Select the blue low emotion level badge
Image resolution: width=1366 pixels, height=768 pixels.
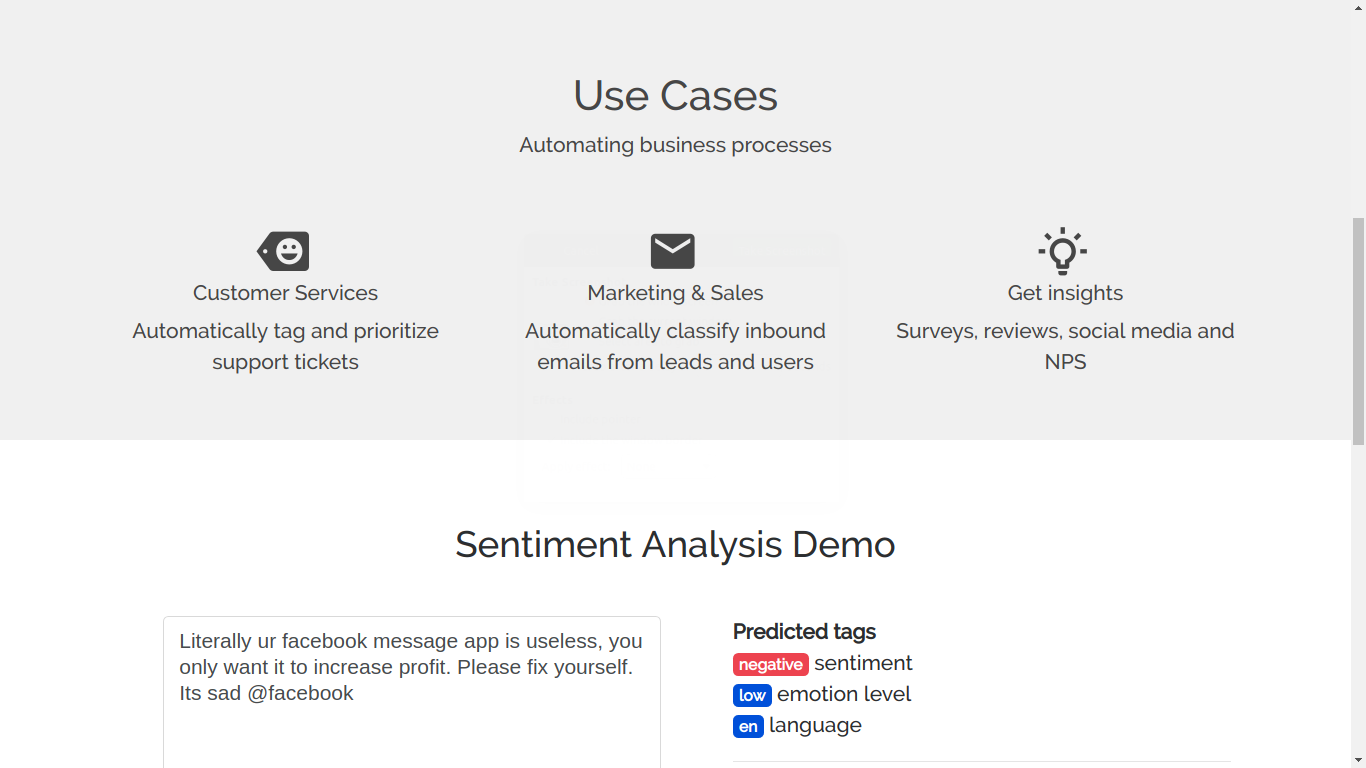pos(752,696)
